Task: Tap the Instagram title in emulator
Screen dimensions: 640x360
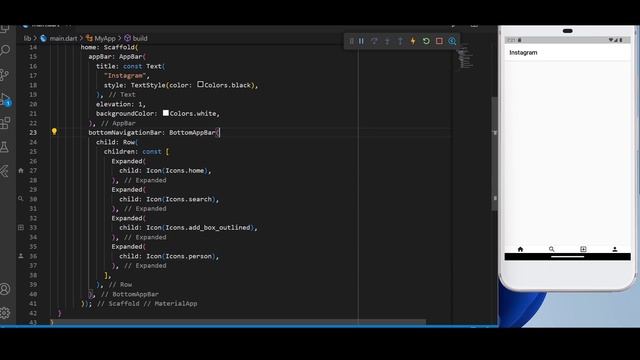Action: point(523,53)
